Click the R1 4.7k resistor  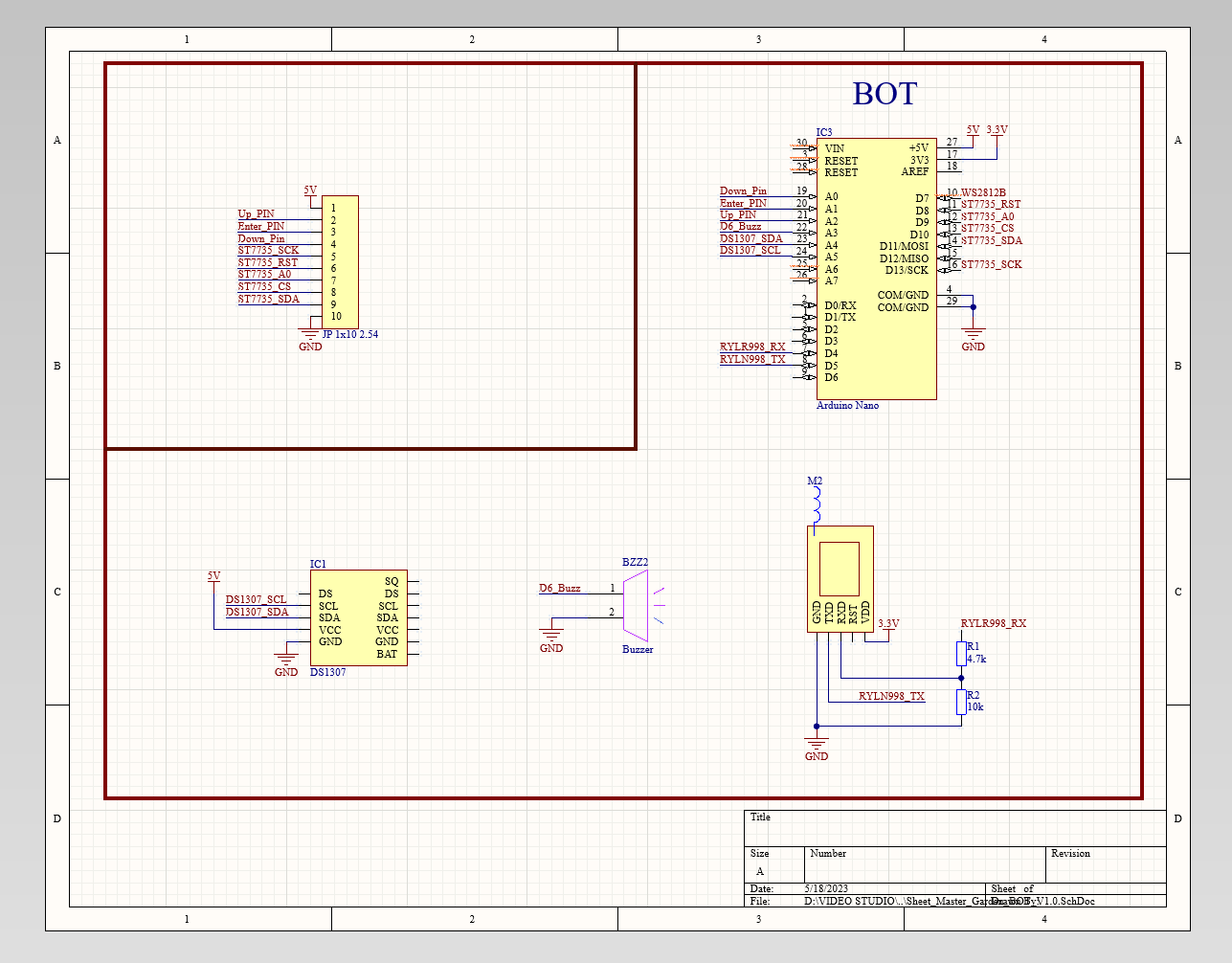coord(961,654)
